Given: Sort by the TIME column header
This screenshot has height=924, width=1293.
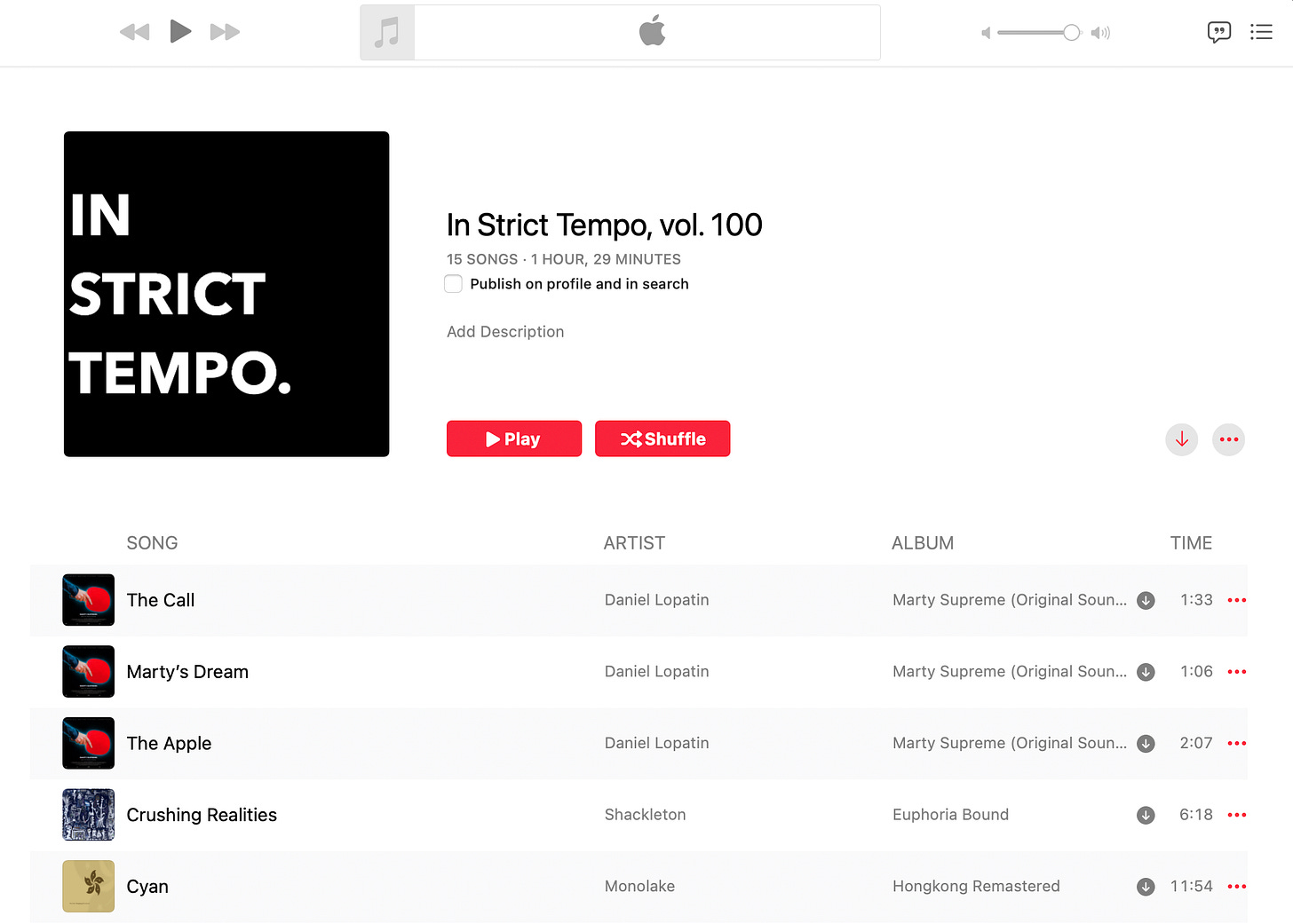Looking at the screenshot, I should (x=1191, y=543).
